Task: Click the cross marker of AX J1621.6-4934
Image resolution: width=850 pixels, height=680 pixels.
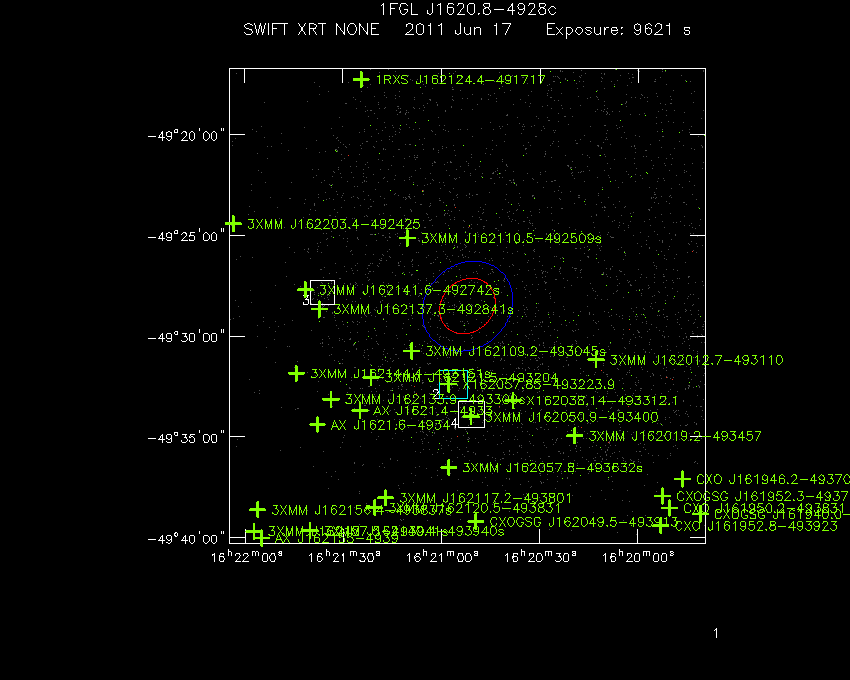Action: pyautogui.click(x=317, y=425)
